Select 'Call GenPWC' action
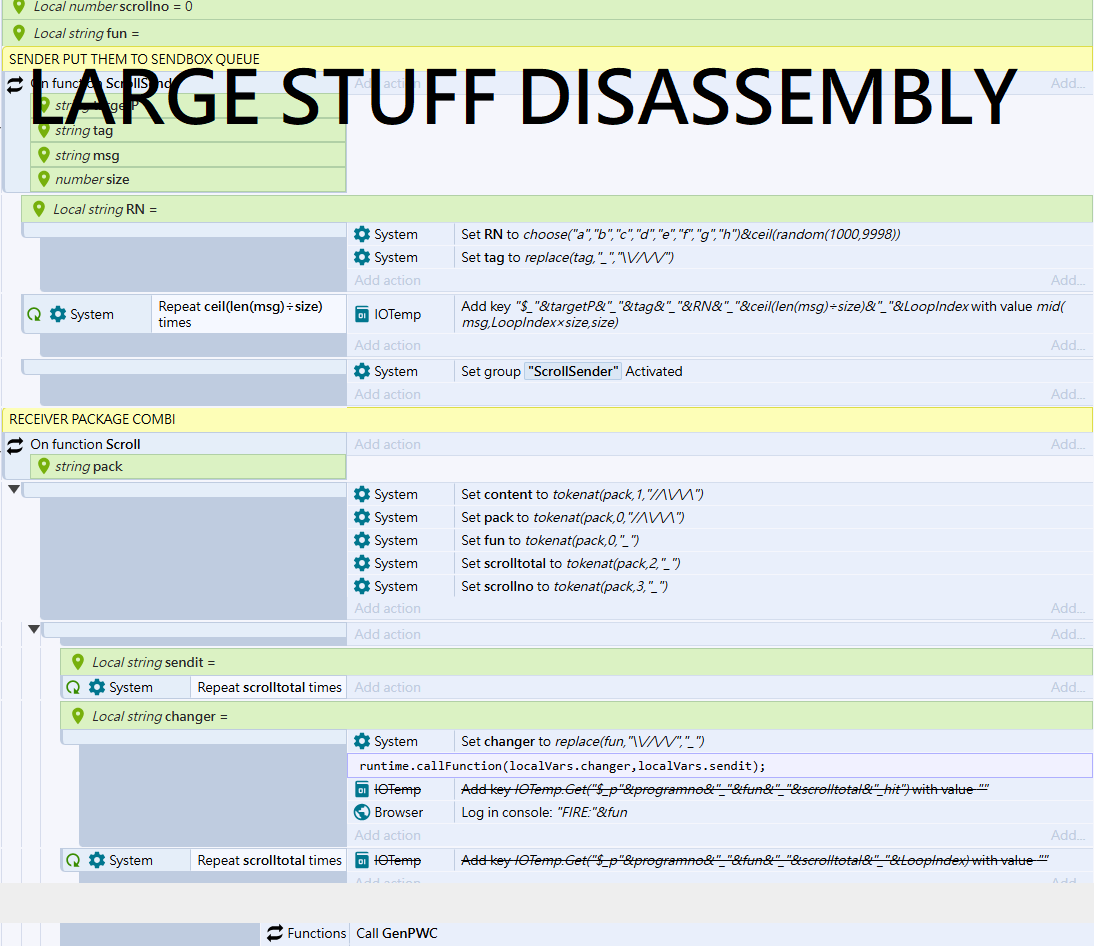Screen dimensions: 1094x946 tap(397, 933)
